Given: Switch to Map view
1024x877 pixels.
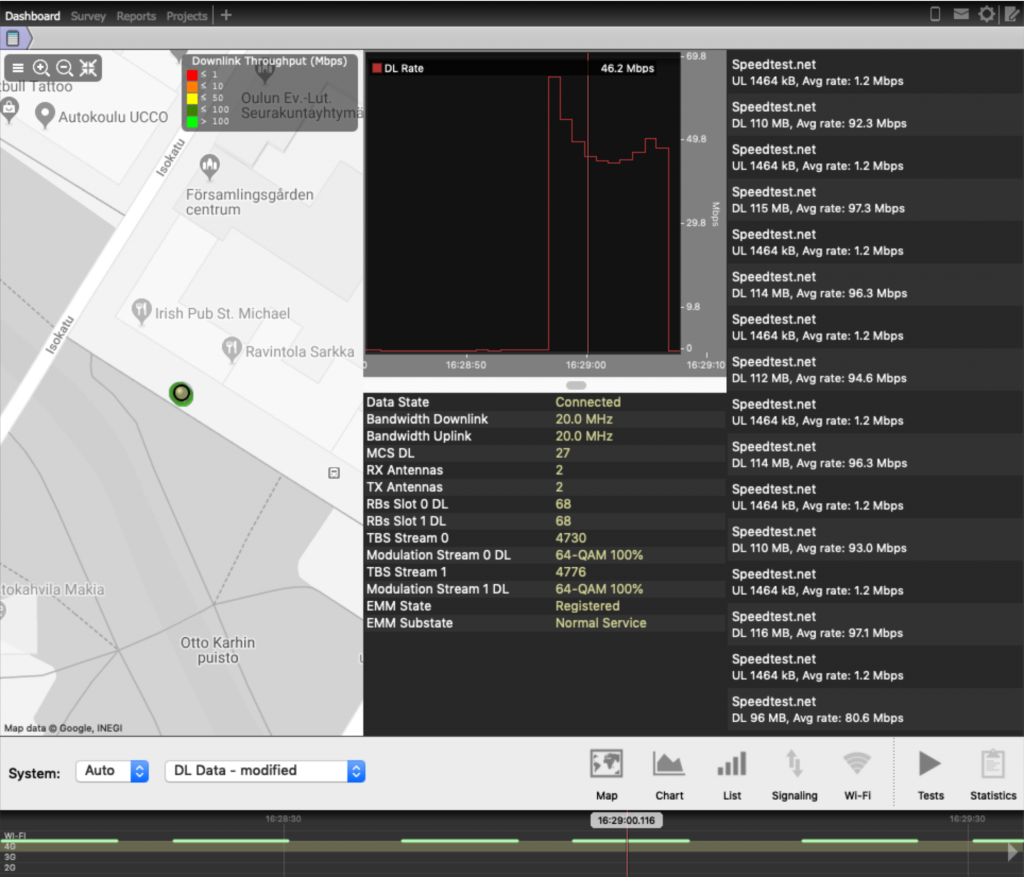Looking at the screenshot, I should point(606,775).
